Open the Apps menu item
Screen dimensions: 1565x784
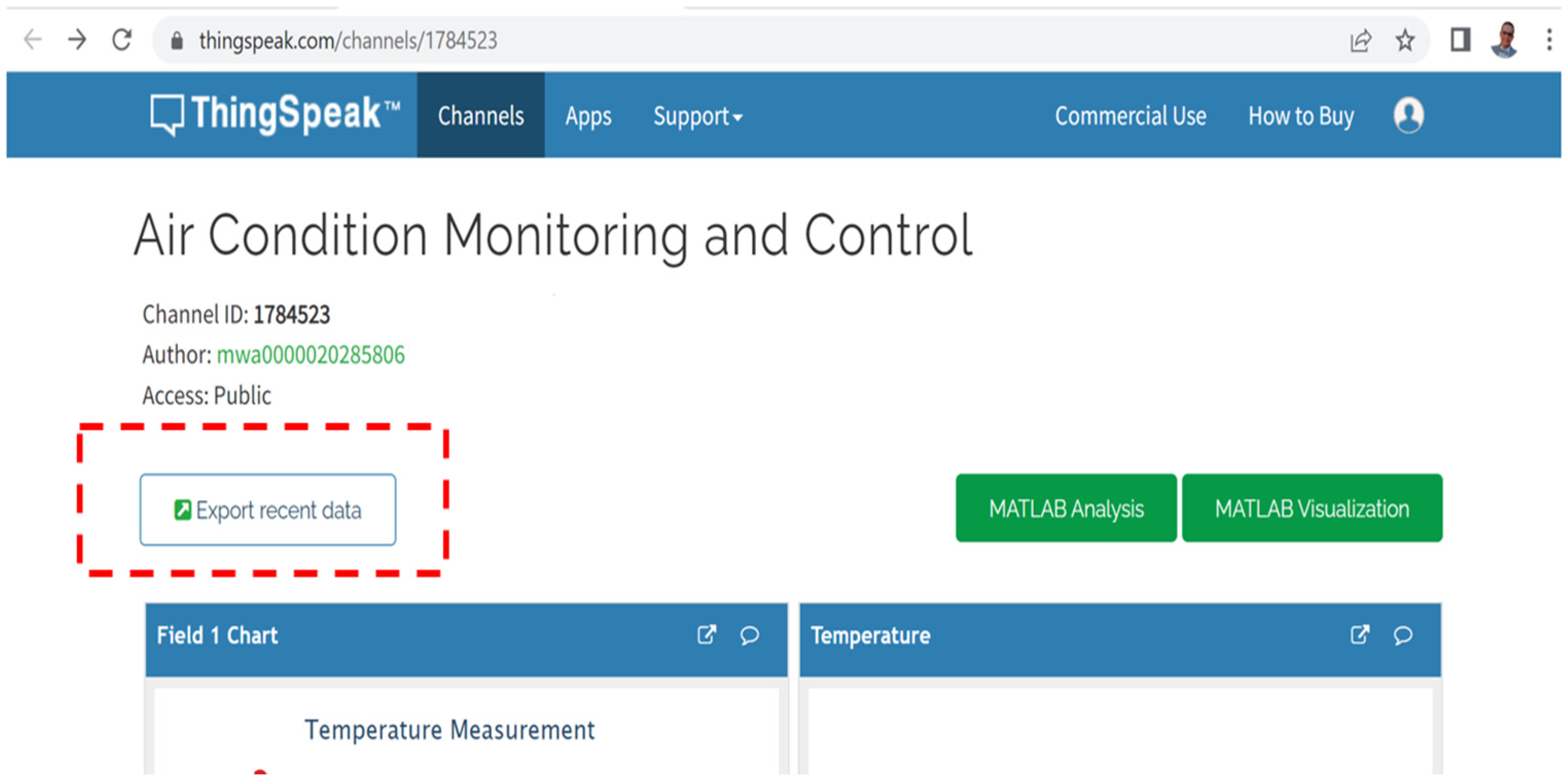pos(588,116)
